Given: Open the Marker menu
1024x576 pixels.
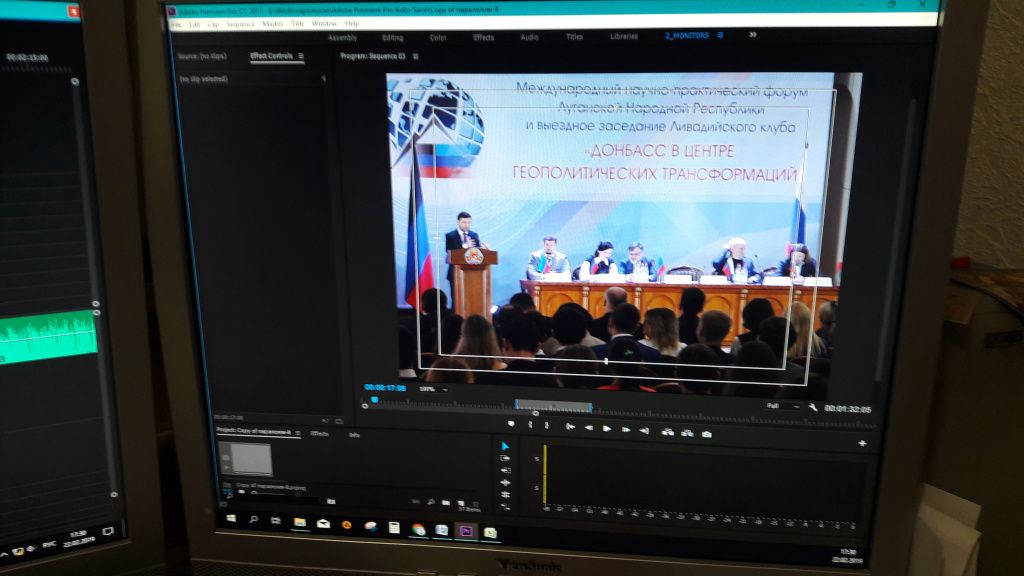Looking at the screenshot, I should coord(272,24).
